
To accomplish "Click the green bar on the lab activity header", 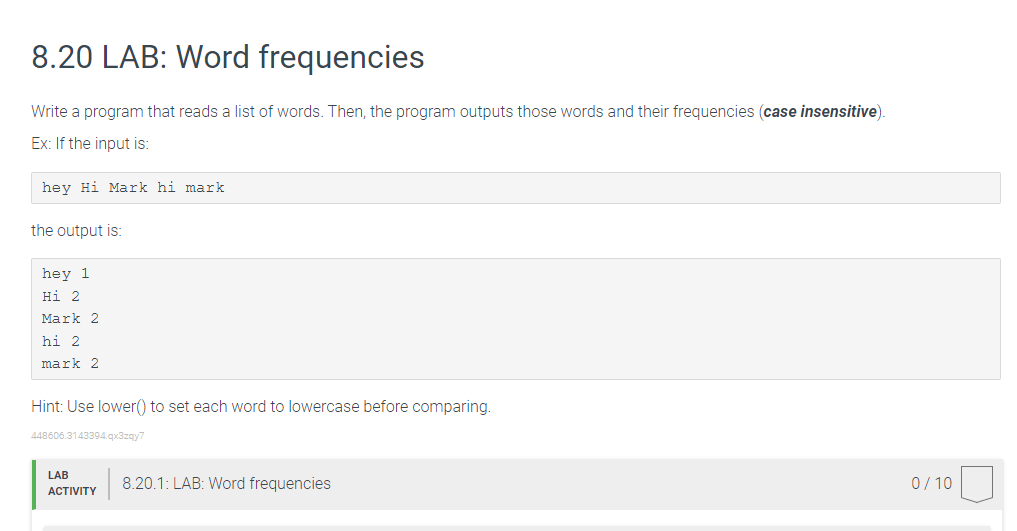I will point(34,484).
